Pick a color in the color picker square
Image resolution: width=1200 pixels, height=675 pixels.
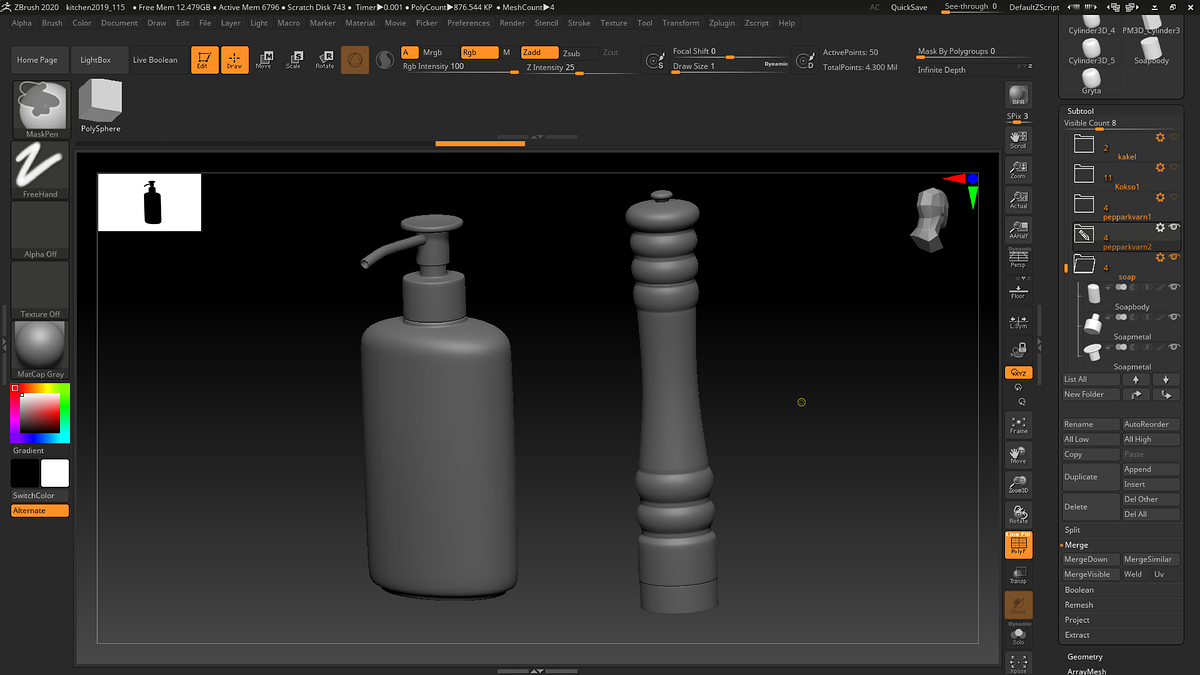tap(40, 413)
